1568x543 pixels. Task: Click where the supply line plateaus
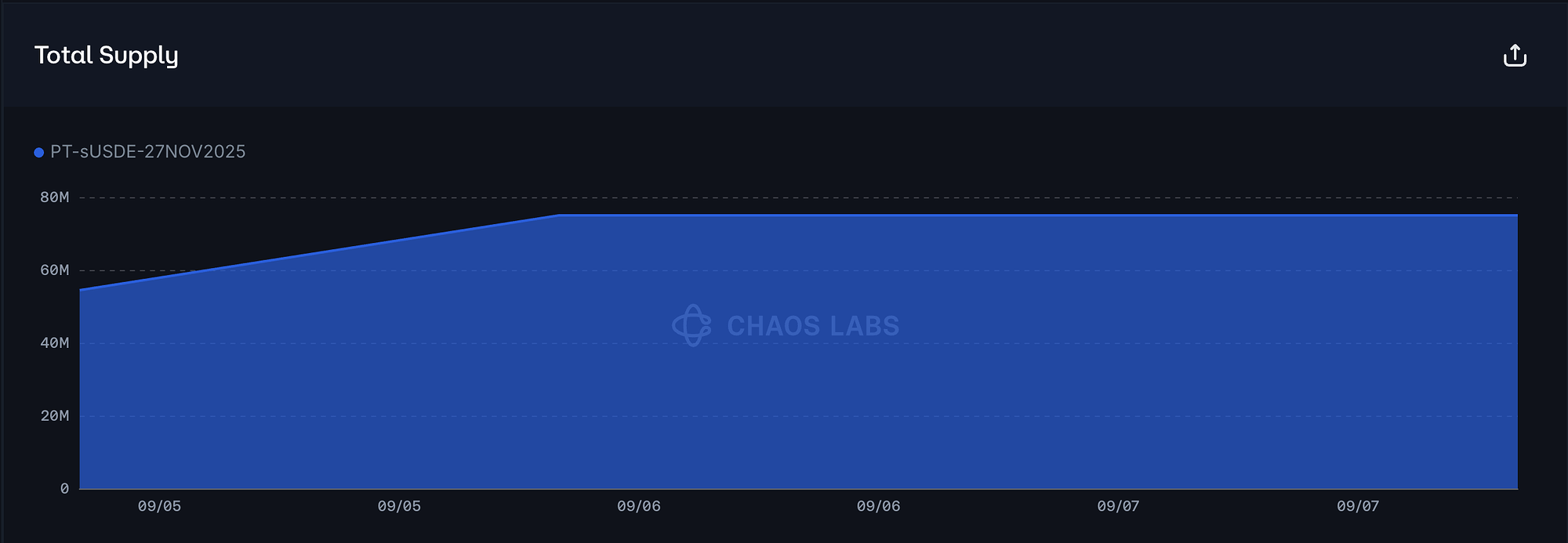click(x=558, y=215)
